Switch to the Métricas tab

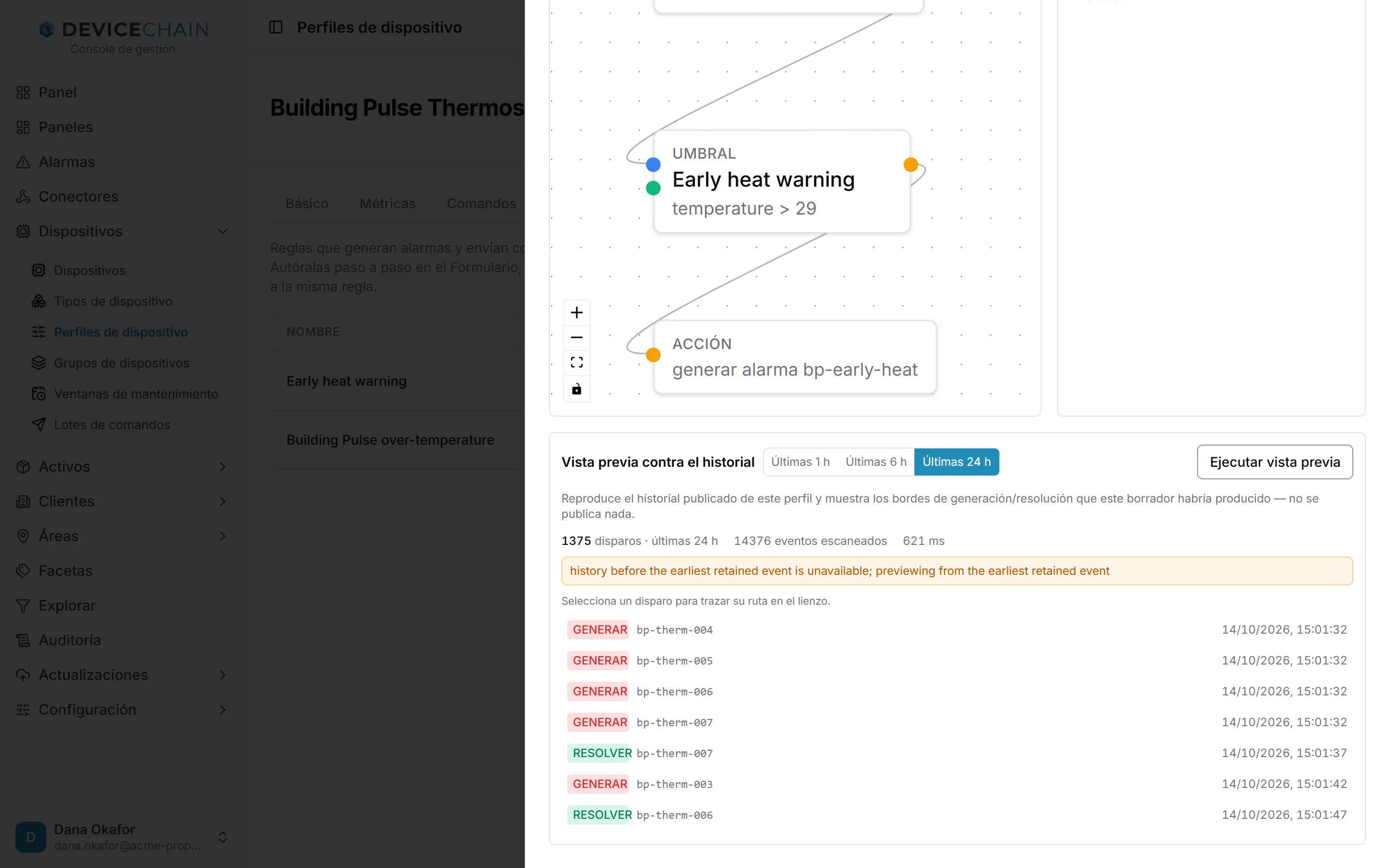tap(387, 203)
